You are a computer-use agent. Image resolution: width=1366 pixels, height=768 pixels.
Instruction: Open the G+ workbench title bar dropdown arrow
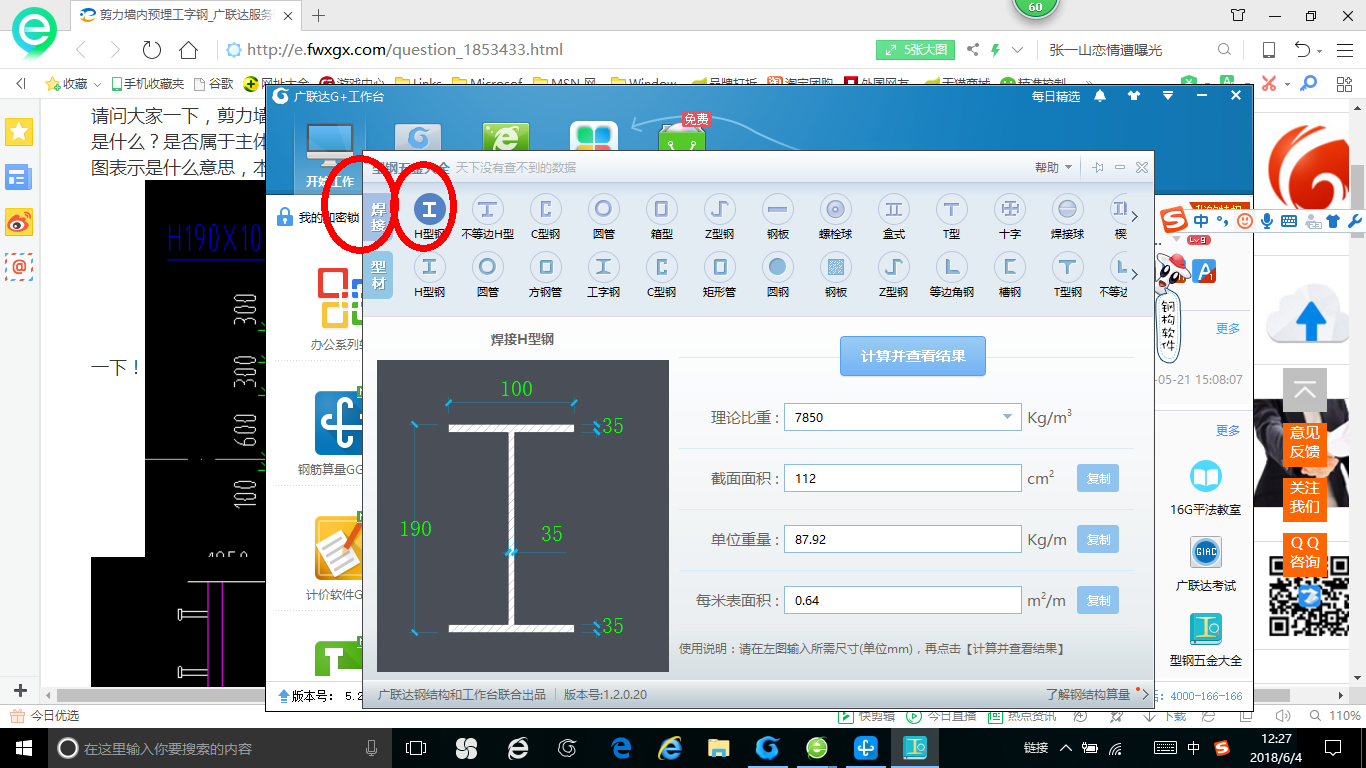click(x=1168, y=96)
